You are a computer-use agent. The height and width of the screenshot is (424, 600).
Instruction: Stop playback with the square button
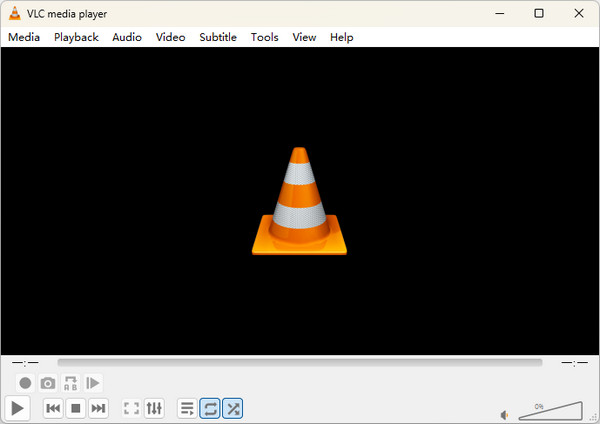point(76,408)
